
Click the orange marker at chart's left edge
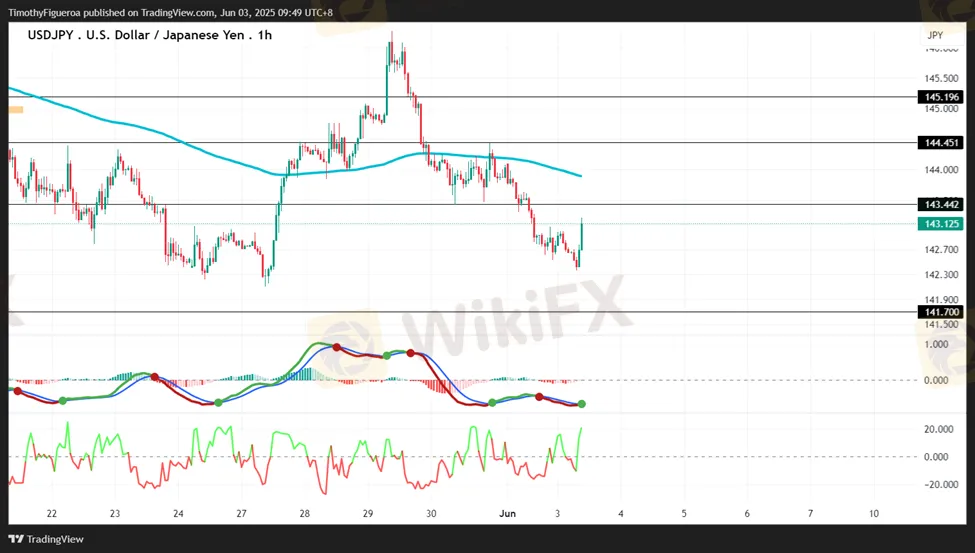[15, 108]
